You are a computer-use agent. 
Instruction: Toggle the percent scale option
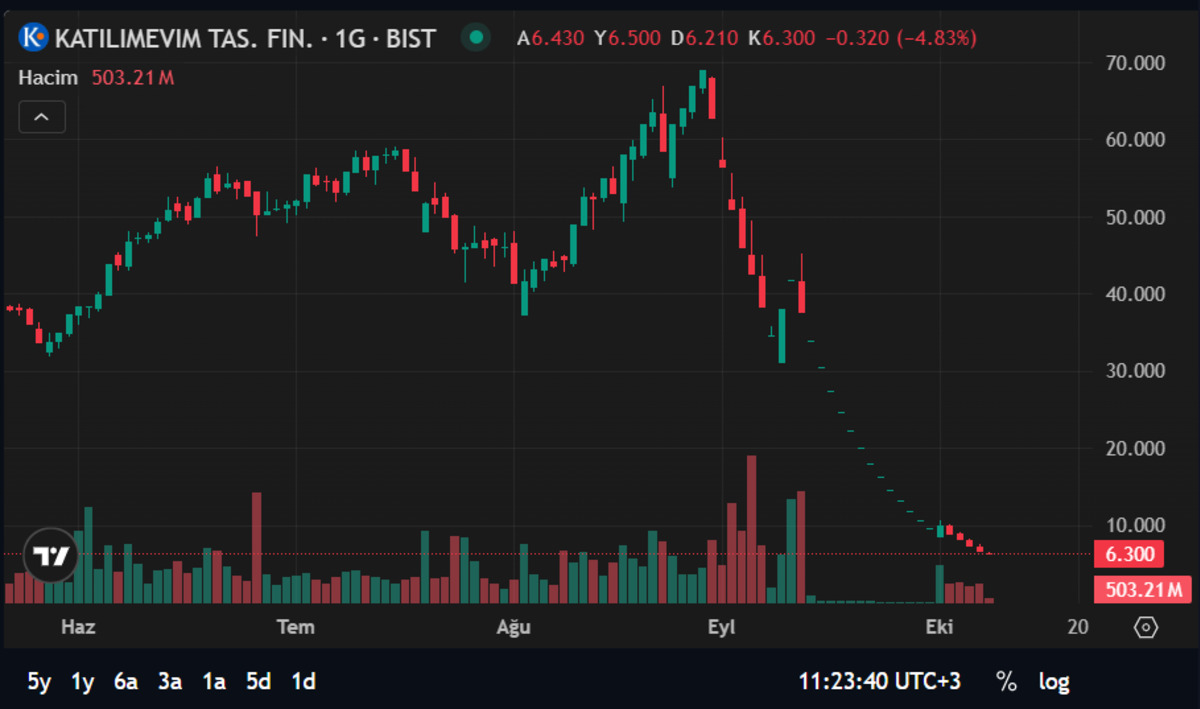click(1006, 682)
